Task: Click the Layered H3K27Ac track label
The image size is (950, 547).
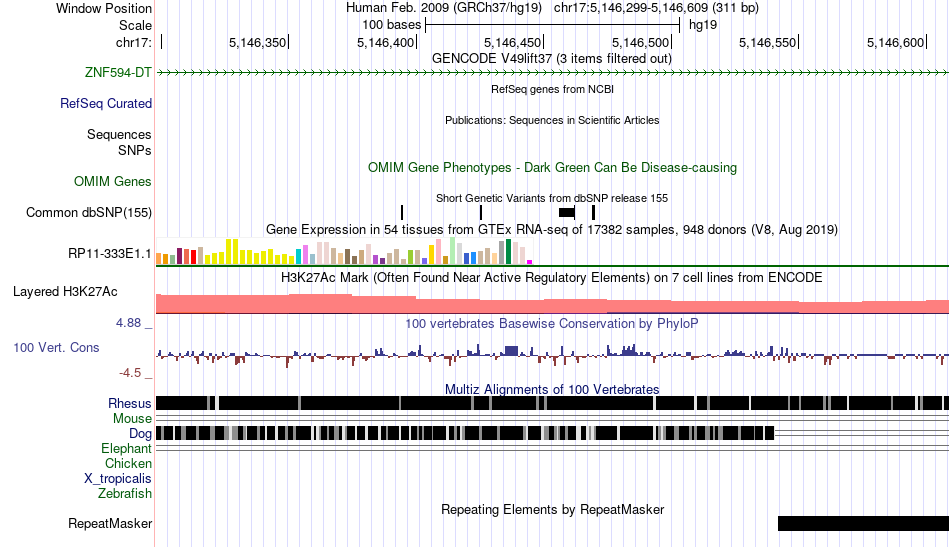Action: click(65, 291)
